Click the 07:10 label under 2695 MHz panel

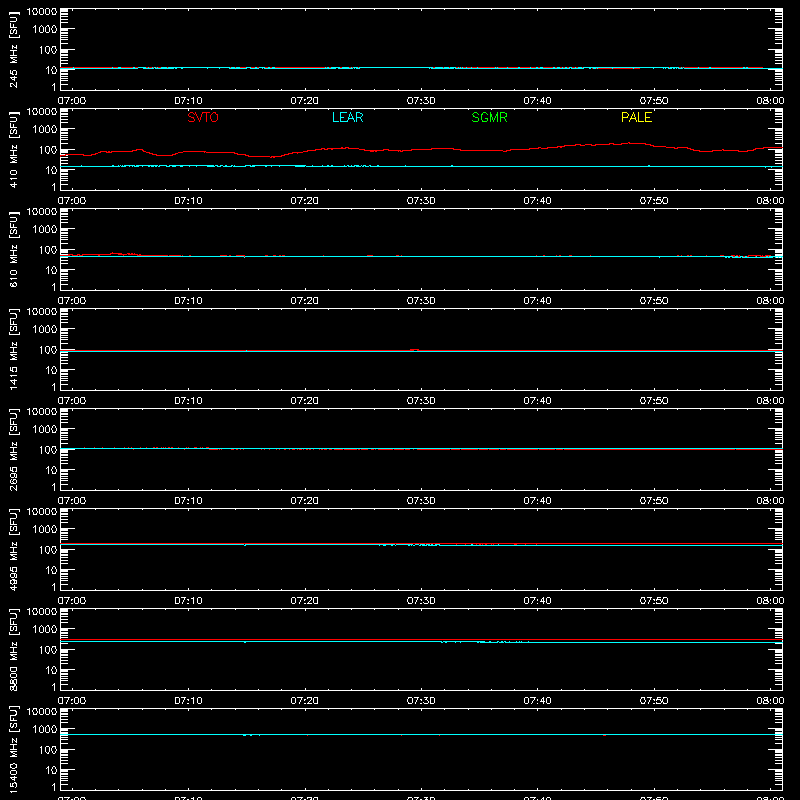click(188, 501)
